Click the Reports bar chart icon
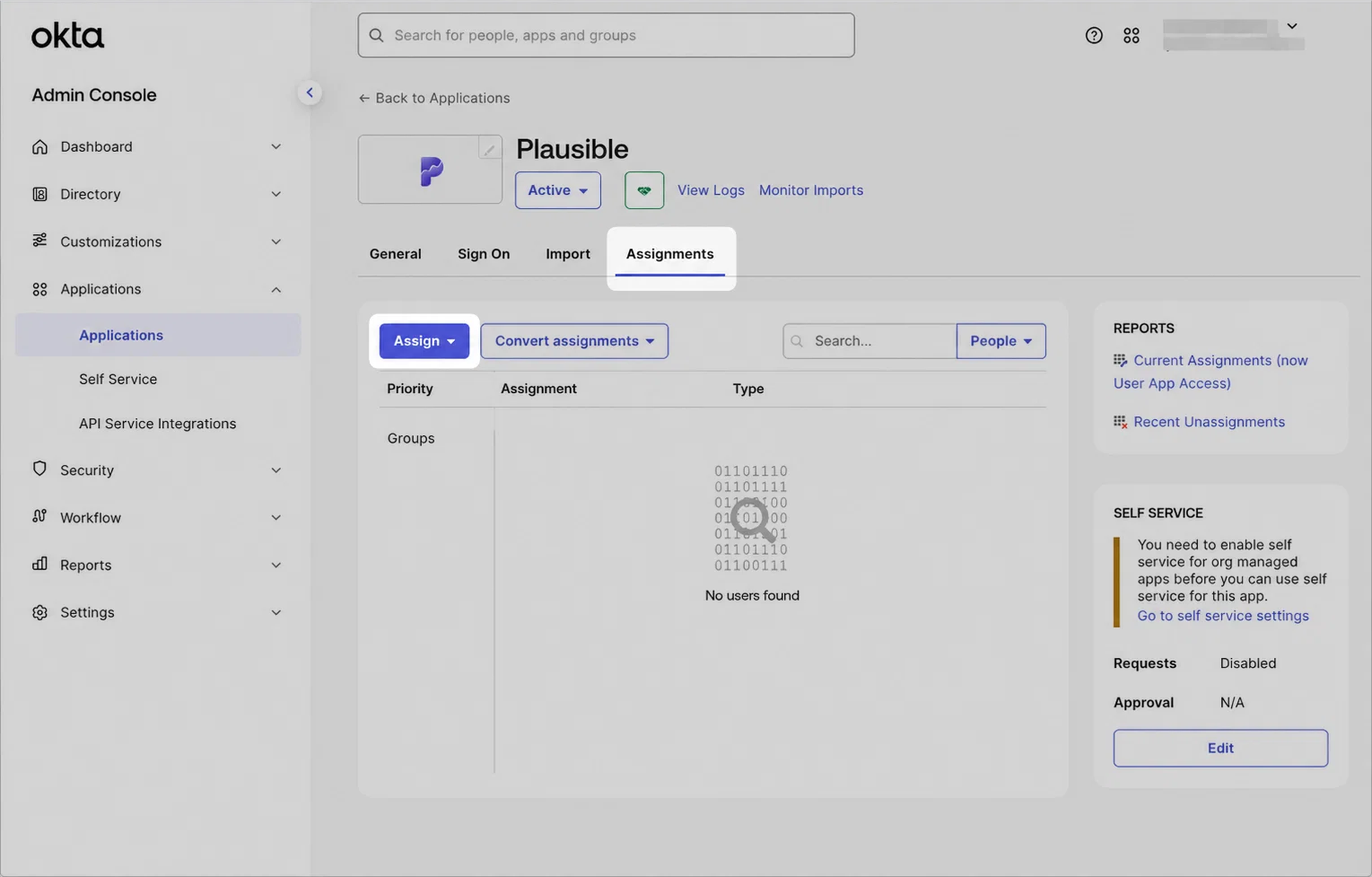Viewport: 1372px width, 877px height. click(x=39, y=564)
